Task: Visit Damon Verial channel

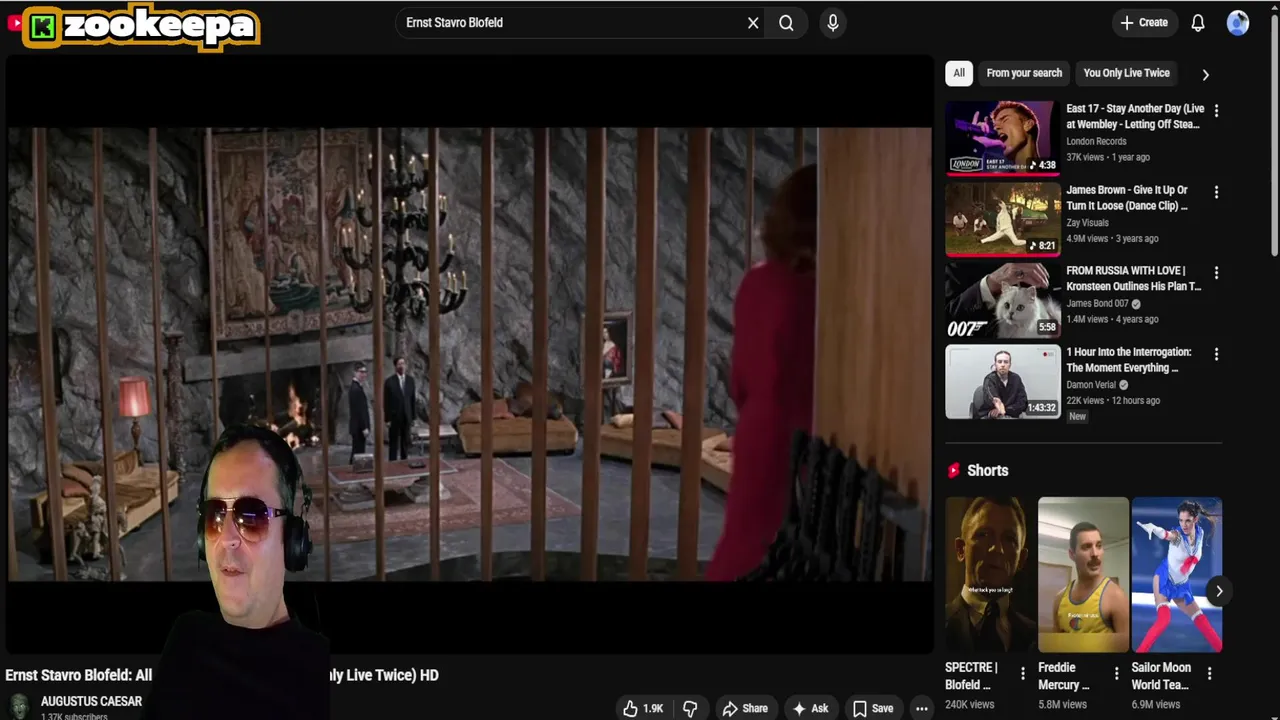Action: 1091,384
